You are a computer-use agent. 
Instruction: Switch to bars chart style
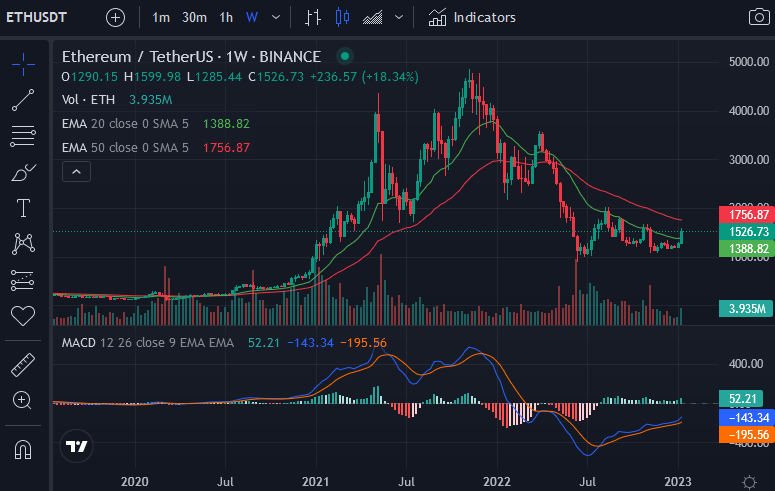point(312,18)
